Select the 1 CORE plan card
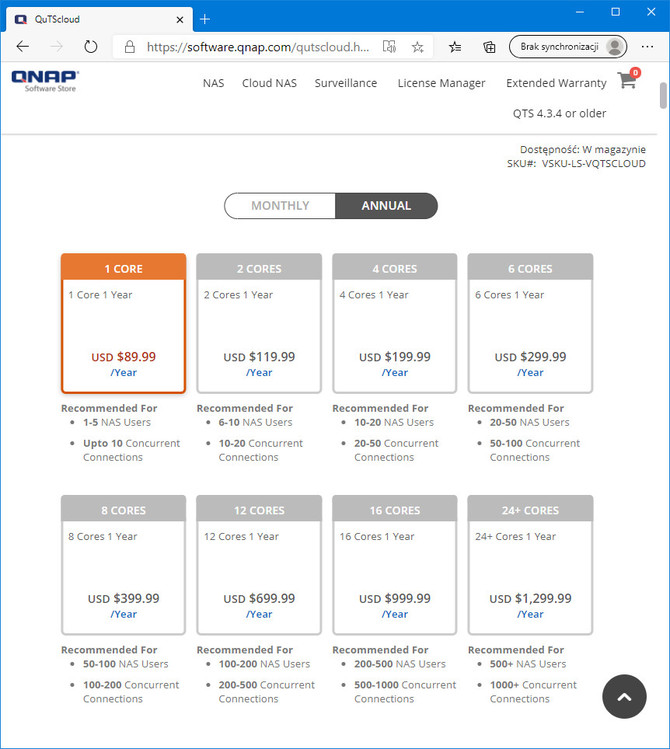 point(123,323)
